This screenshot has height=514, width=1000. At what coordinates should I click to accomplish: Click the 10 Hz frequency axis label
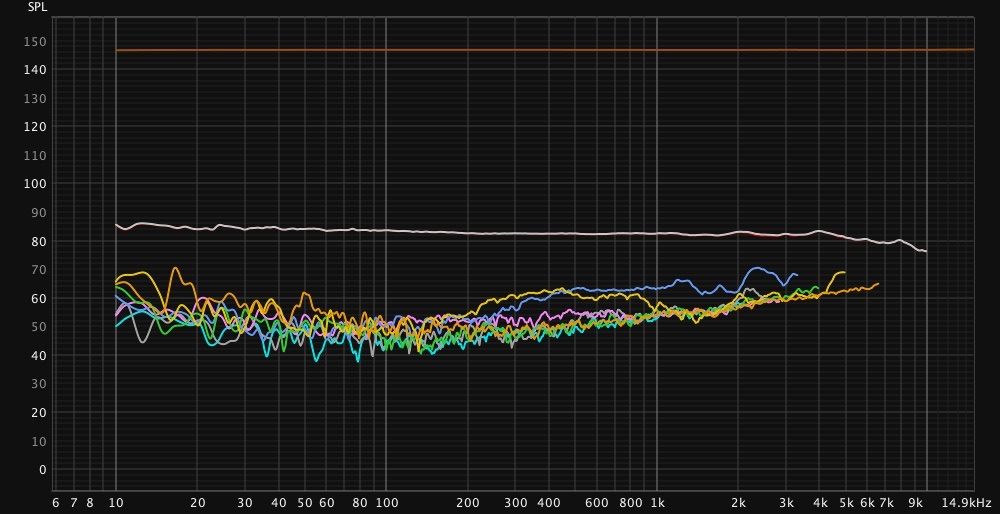coord(115,503)
